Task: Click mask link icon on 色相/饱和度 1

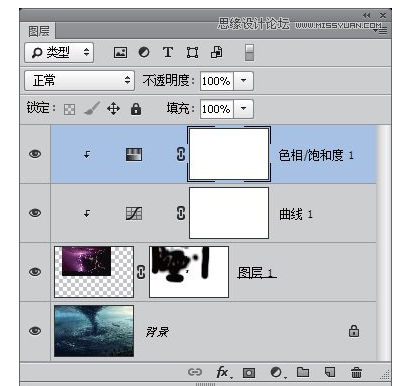Action: [181, 154]
